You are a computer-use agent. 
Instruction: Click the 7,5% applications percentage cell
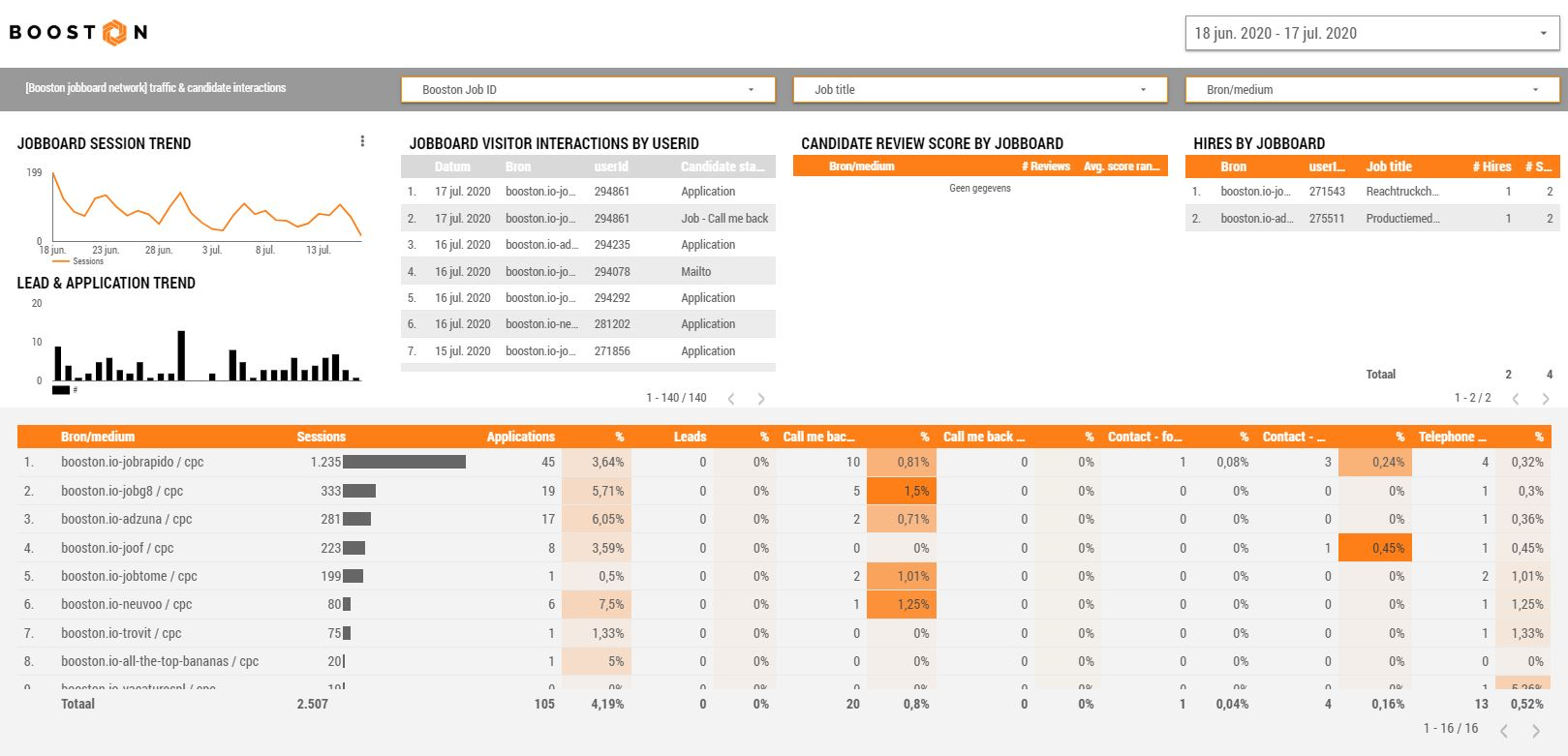(597, 604)
